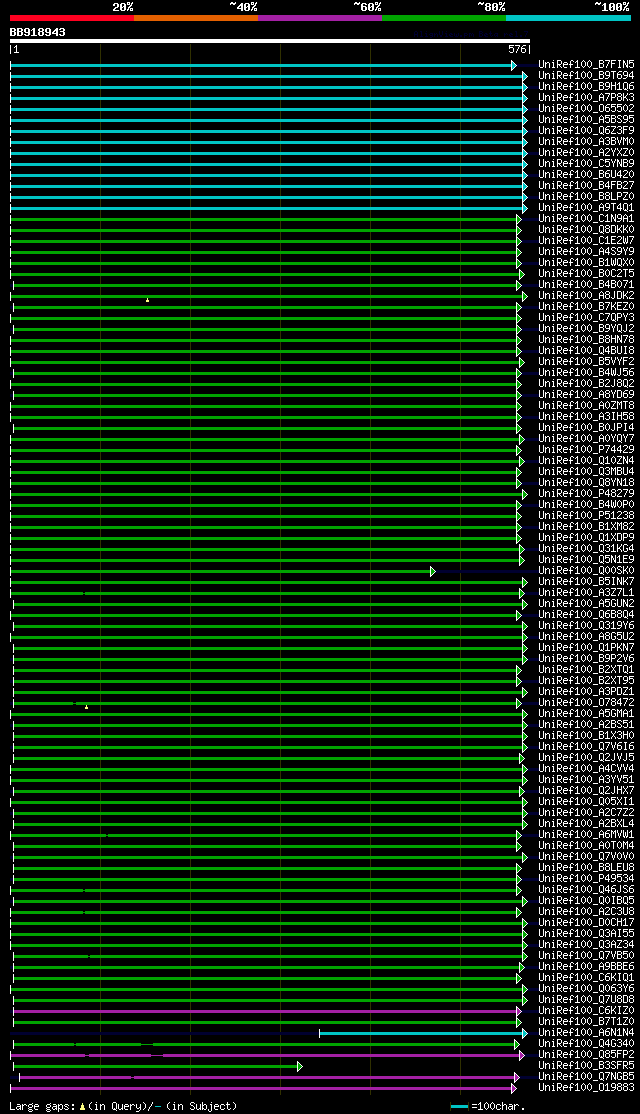The height and width of the screenshot is (1114, 640).
Task: Click the BB918943 query name label
Action: pos(38,32)
